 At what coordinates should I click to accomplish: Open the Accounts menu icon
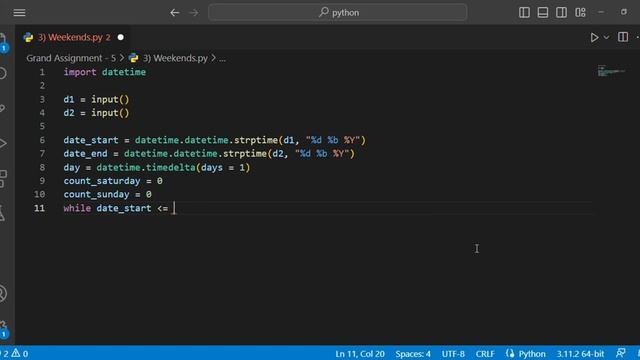(x=3, y=293)
